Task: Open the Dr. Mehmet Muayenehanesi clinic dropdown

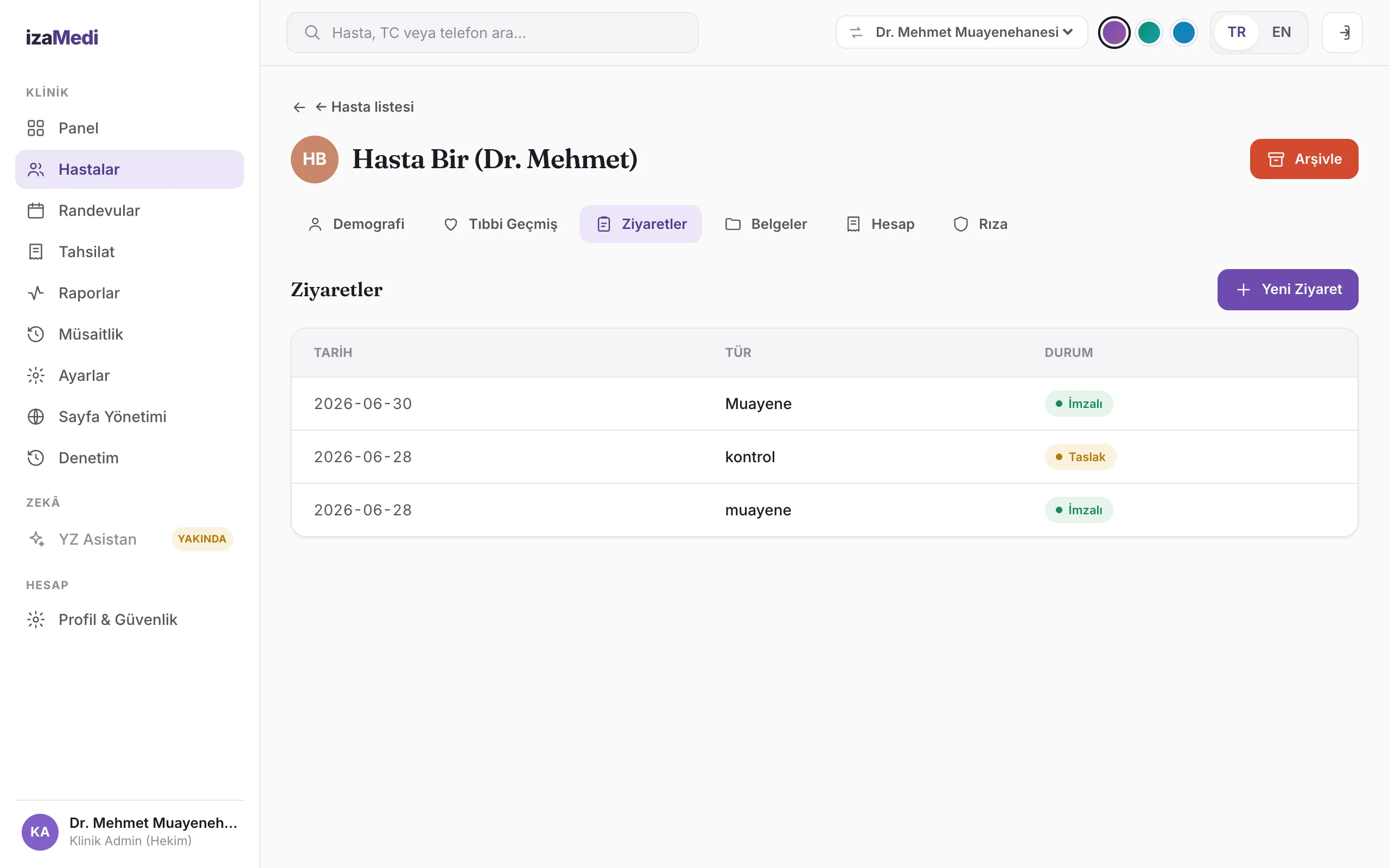Action: pos(961,33)
